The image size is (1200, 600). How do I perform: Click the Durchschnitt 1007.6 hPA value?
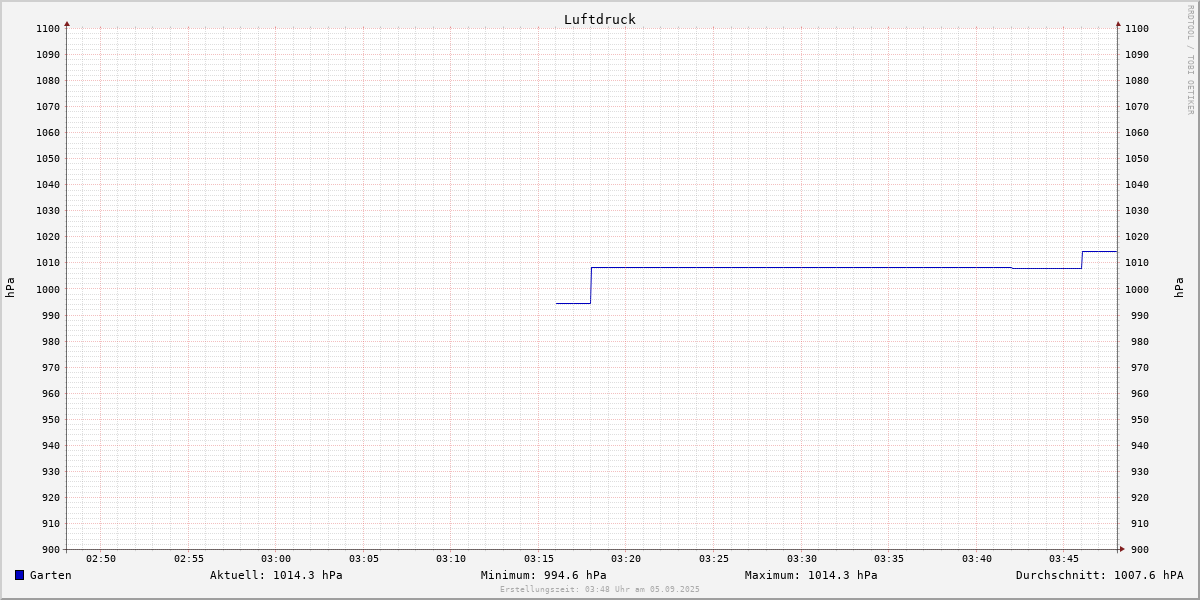pyautogui.click(x=1099, y=575)
